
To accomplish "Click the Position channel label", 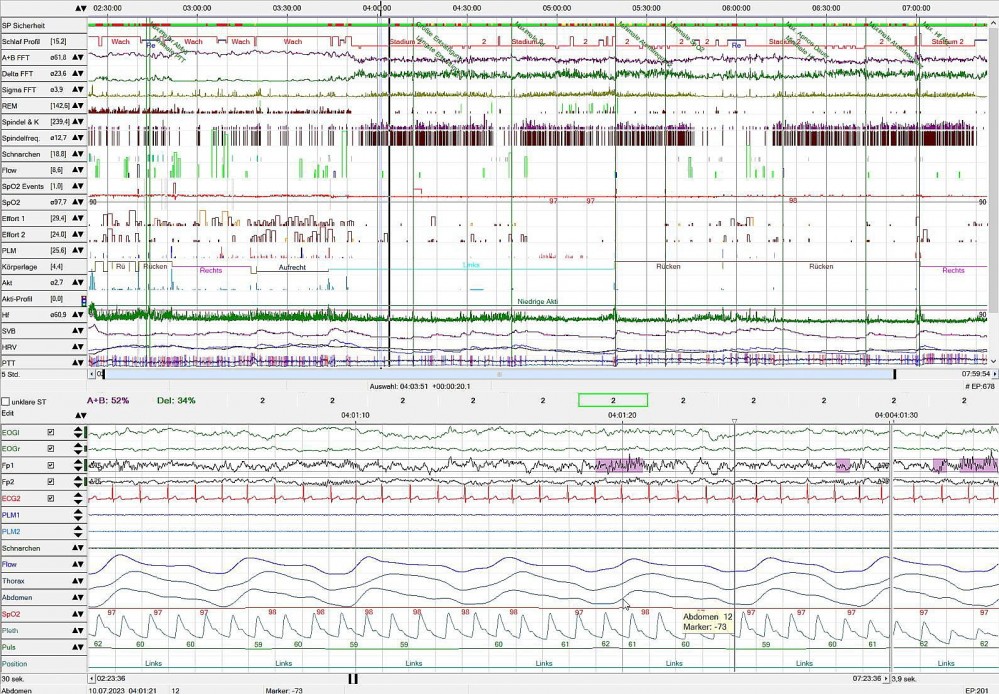I will click(16, 664).
